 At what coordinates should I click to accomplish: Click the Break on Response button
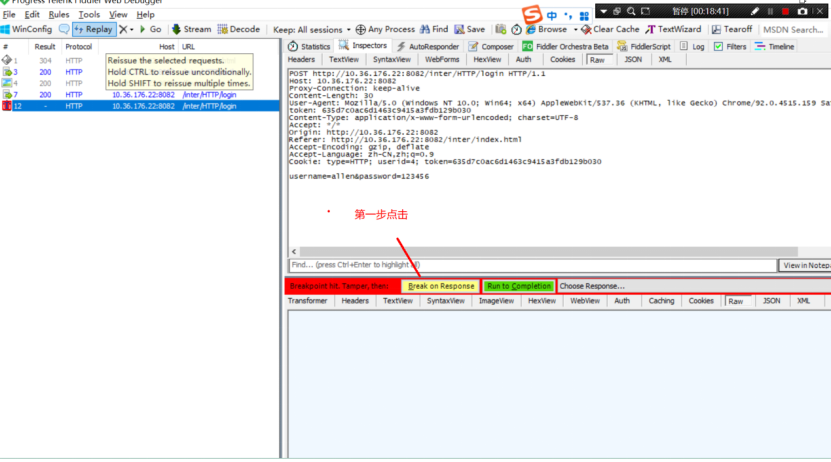tap(441, 286)
